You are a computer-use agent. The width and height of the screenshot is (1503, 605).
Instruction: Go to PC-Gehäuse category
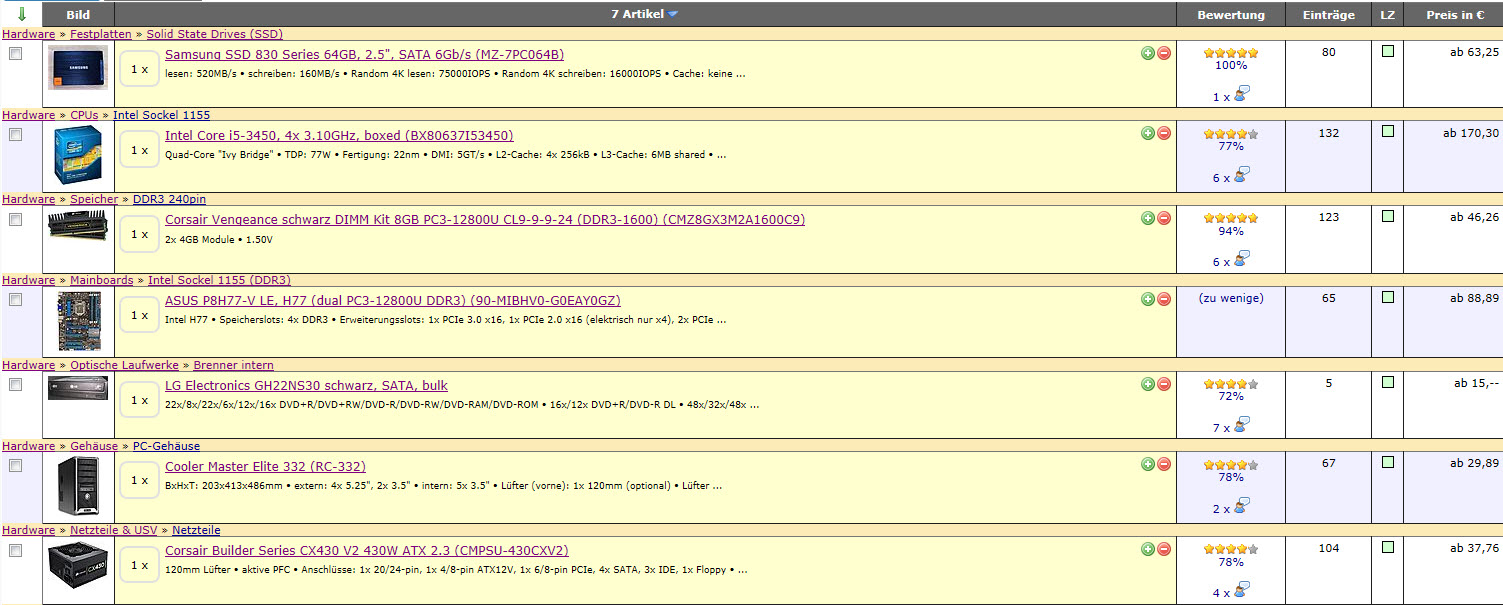[166, 446]
